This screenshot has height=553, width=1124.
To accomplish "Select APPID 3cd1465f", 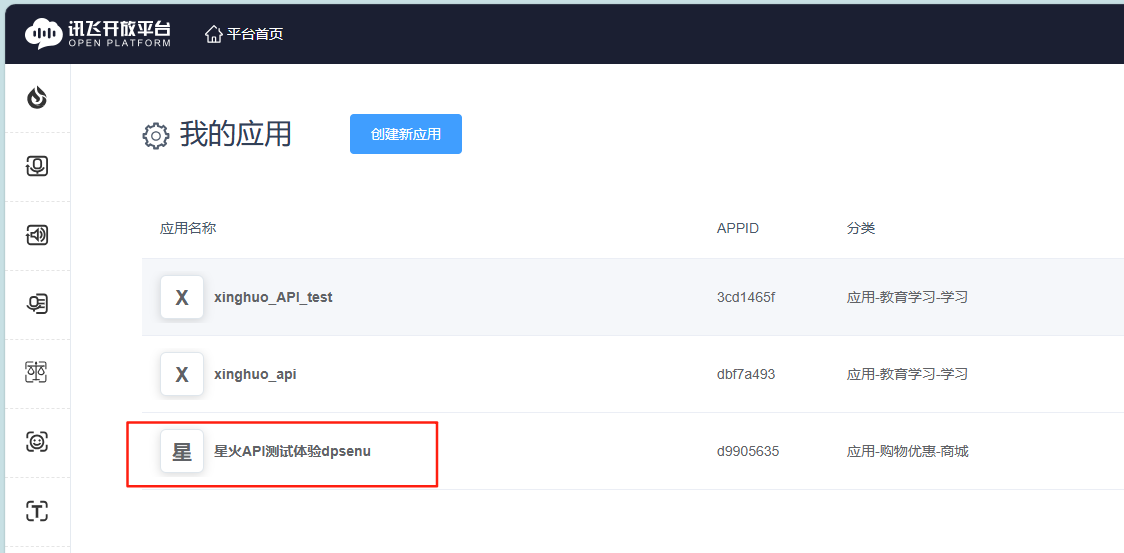I will click(x=746, y=297).
